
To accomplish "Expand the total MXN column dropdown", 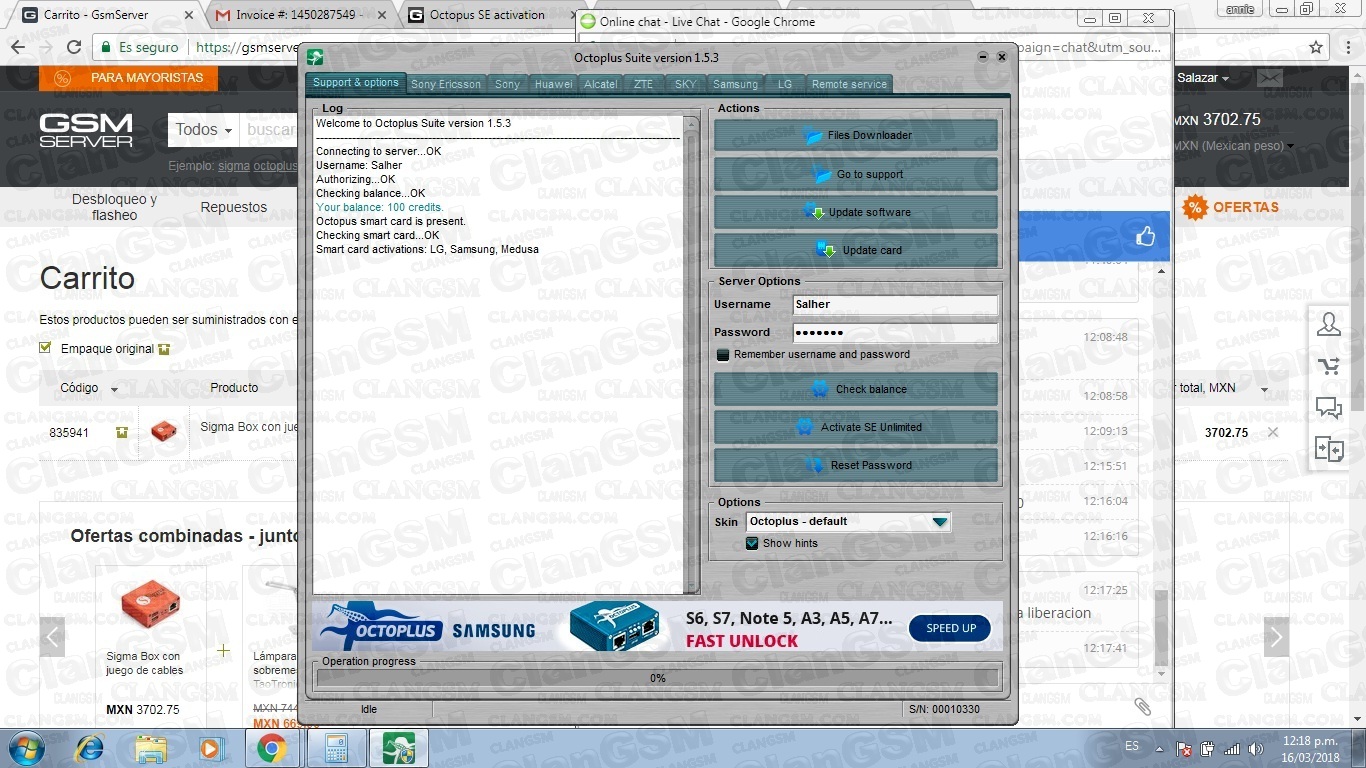I will 1264,389.
